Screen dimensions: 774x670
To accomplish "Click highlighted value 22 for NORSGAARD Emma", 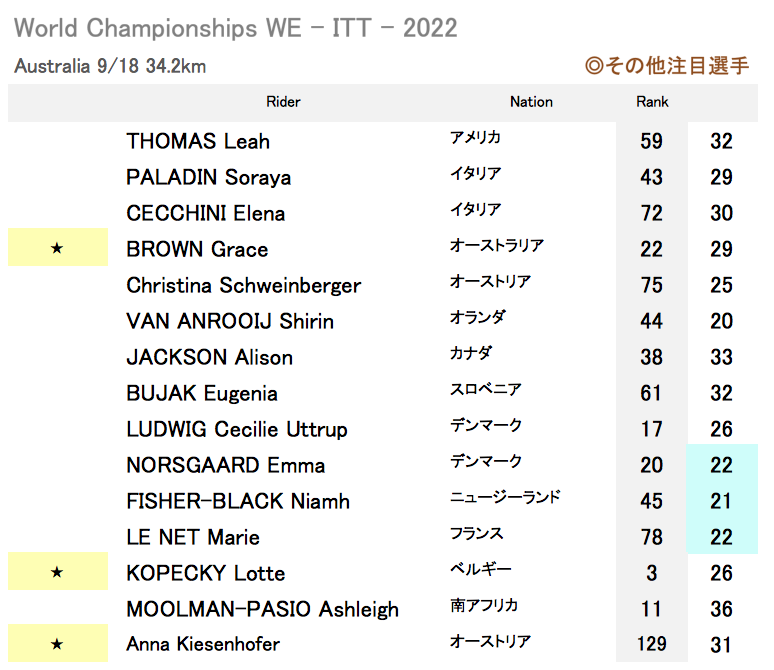I will pyautogui.click(x=721, y=465).
